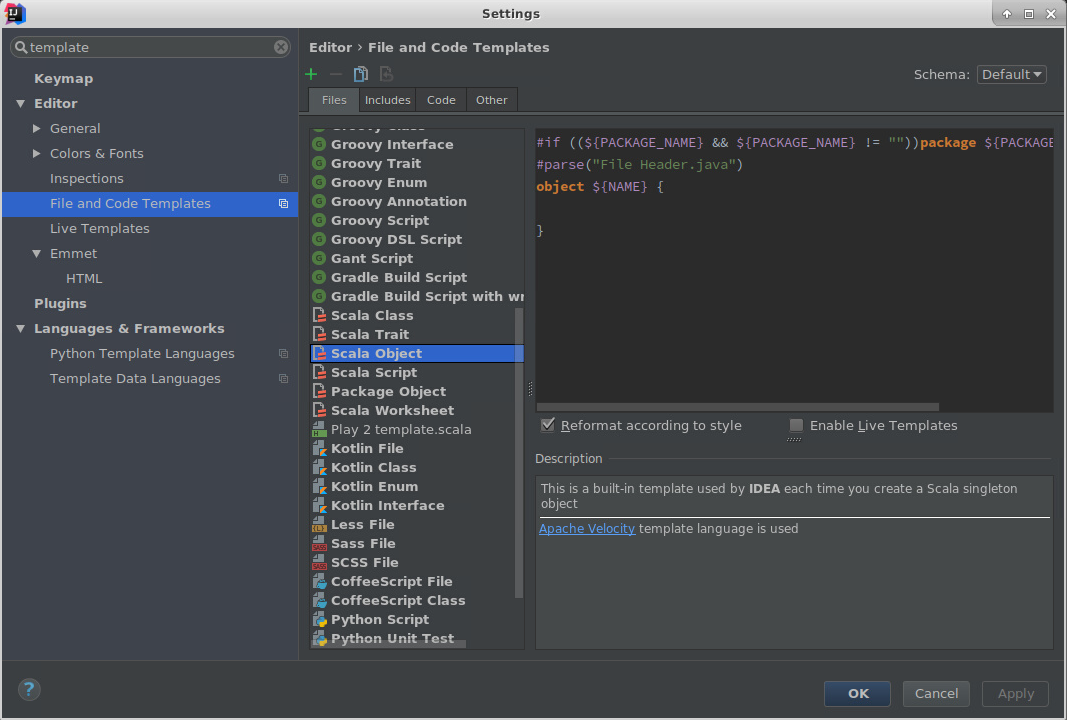Click the Groovy Trait template icon

pyautogui.click(x=319, y=163)
